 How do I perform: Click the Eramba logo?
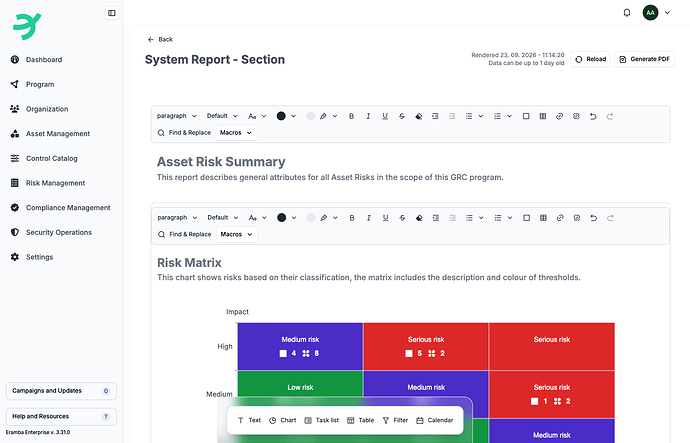coord(27,26)
